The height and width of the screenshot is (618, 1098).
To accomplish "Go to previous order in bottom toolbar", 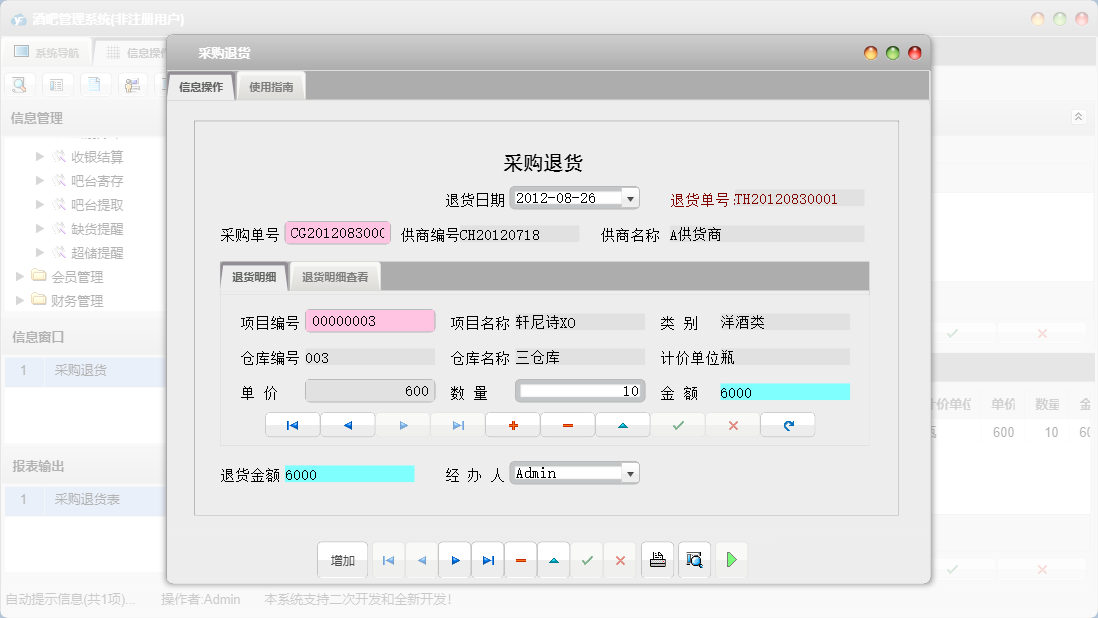I will point(422,560).
